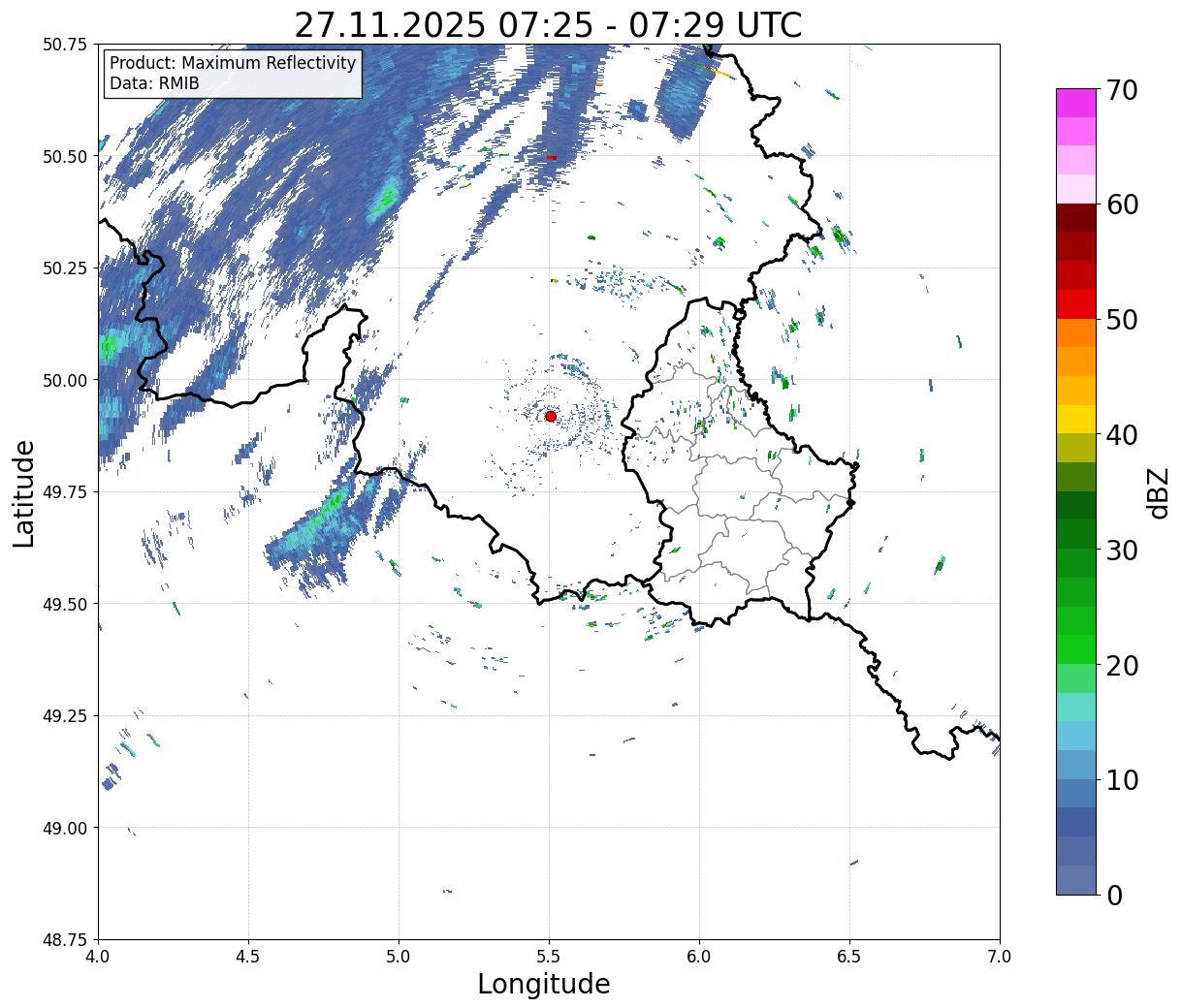Click the latitude tick label 49.25
This screenshot has height=1008, width=1182.
65,715
